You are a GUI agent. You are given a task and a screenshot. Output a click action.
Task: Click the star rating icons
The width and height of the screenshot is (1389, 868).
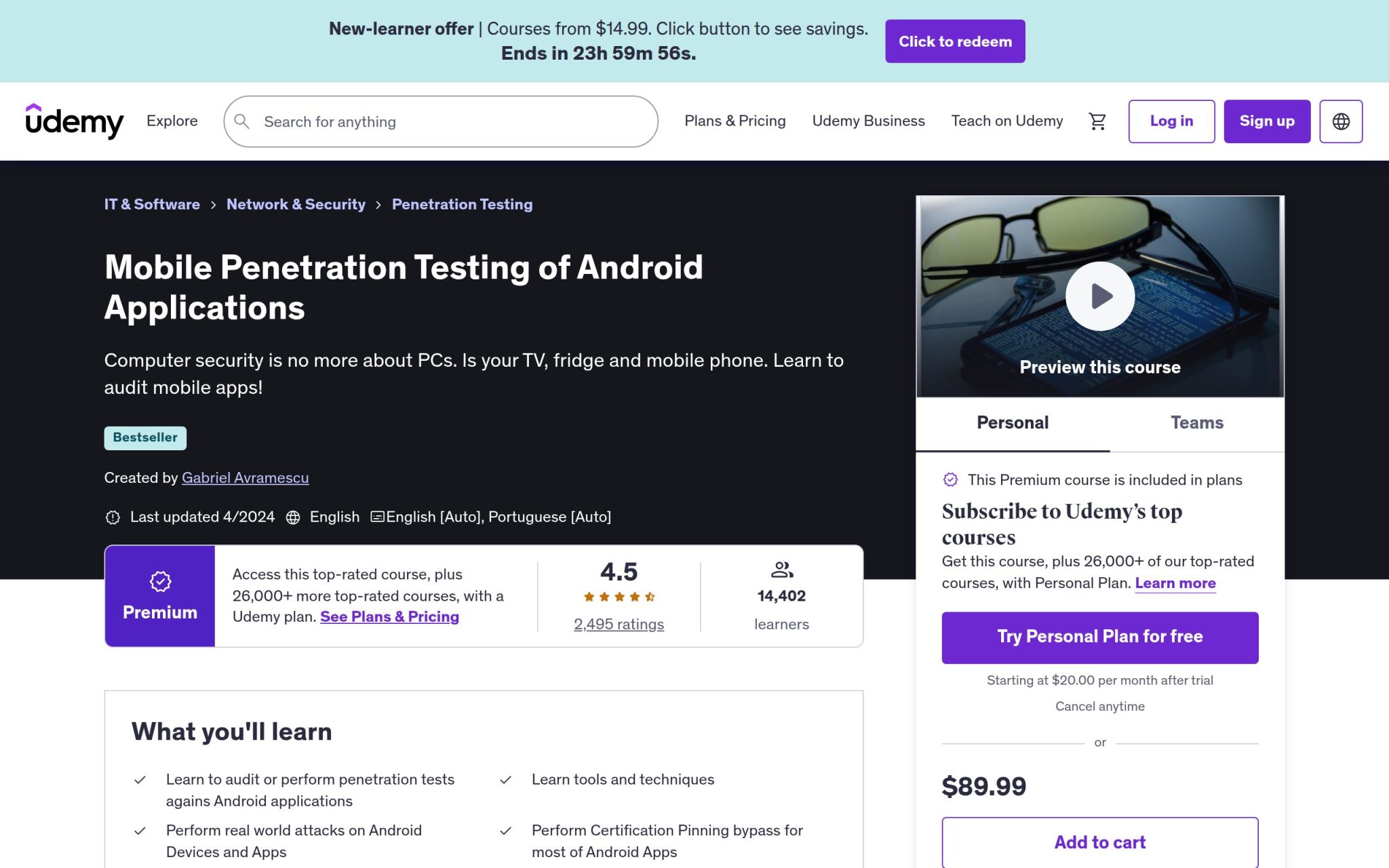pos(619,597)
